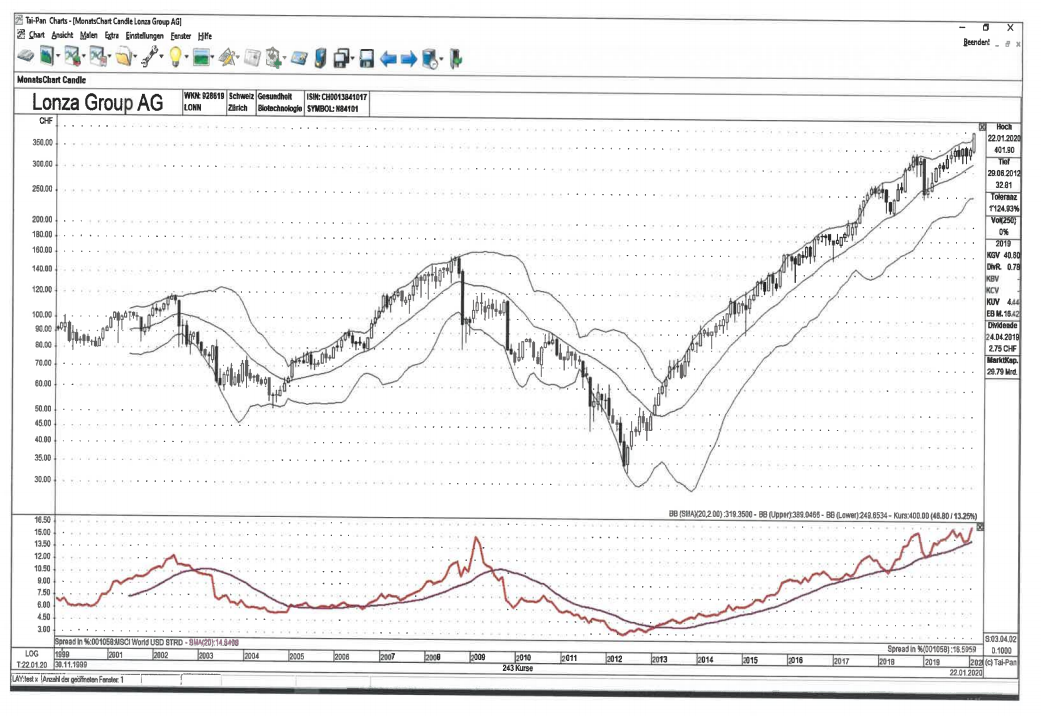Image resolution: width=1041 pixels, height=716 pixels.
Task: Click the Lonza Group AG title field
Action: tap(97, 102)
